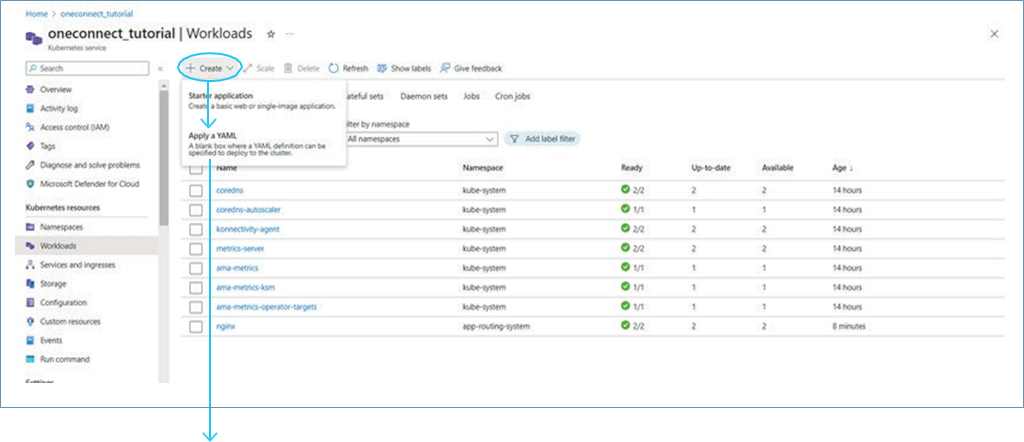The height and width of the screenshot is (442, 1024).
Task: Favorite the page with star icon
Action: coord(271,33)
